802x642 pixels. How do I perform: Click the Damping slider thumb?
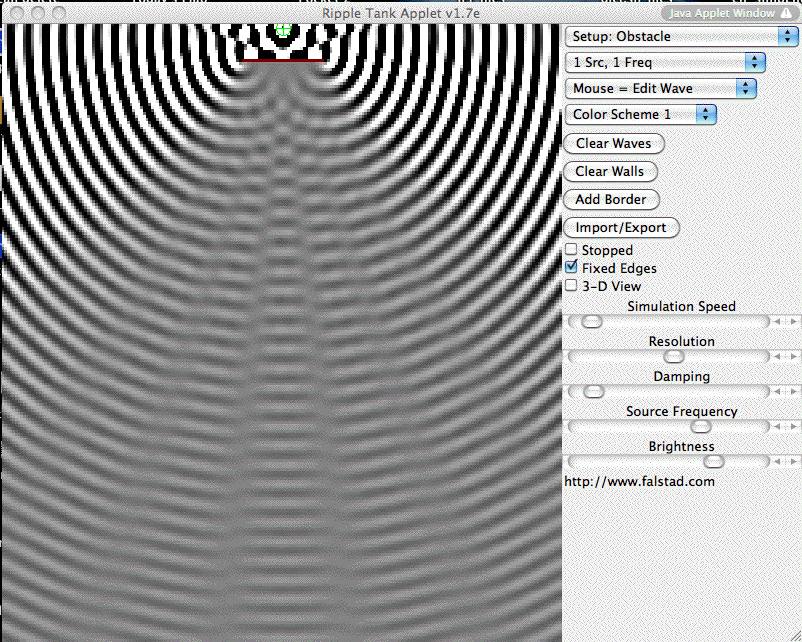coord(593,392)
